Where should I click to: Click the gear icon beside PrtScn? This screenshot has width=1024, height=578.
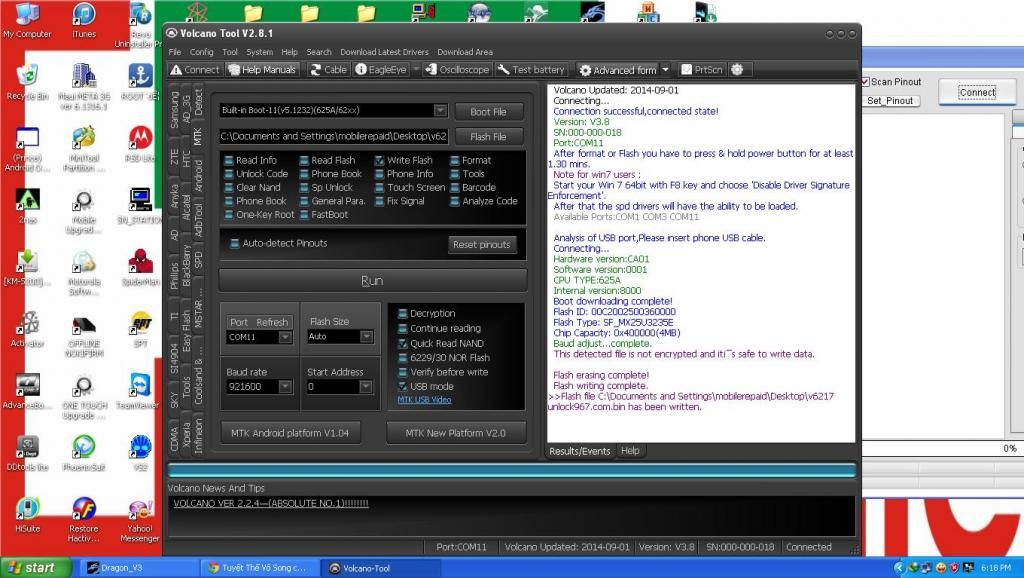click(x=737, y=70)
